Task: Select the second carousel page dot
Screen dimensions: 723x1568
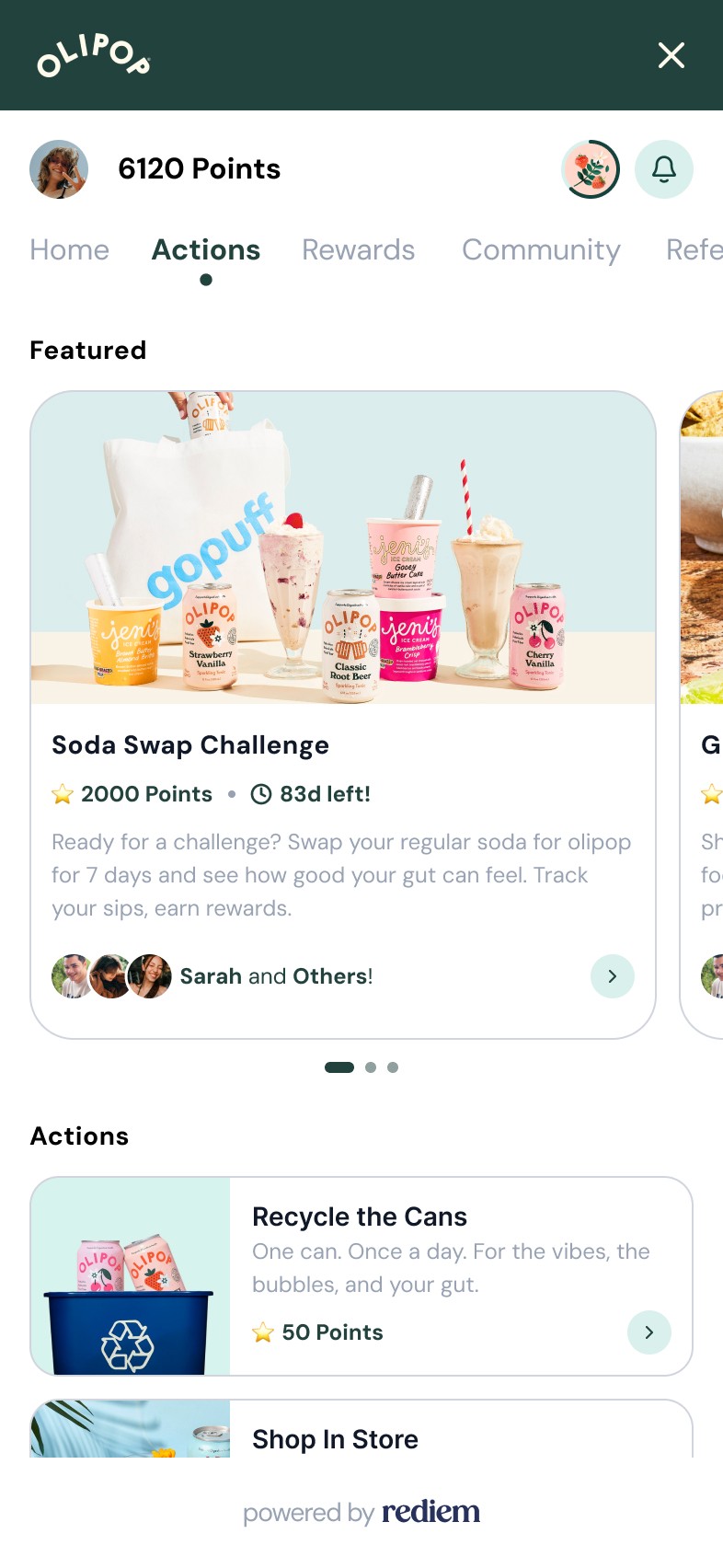Action: (371, 1067)
